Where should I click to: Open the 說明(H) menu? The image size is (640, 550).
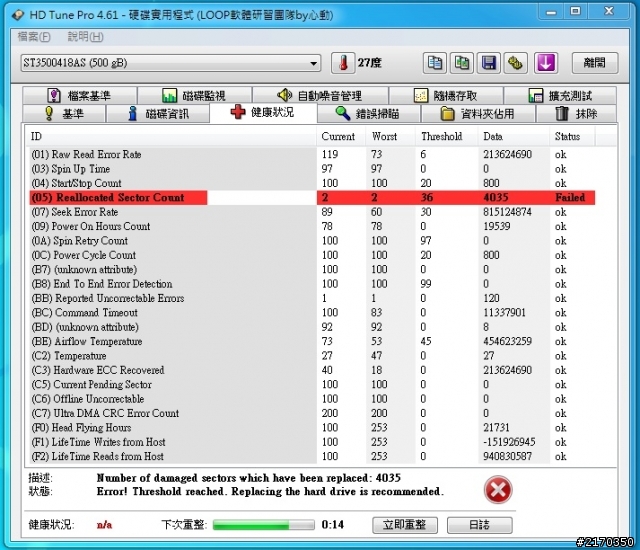85,37
